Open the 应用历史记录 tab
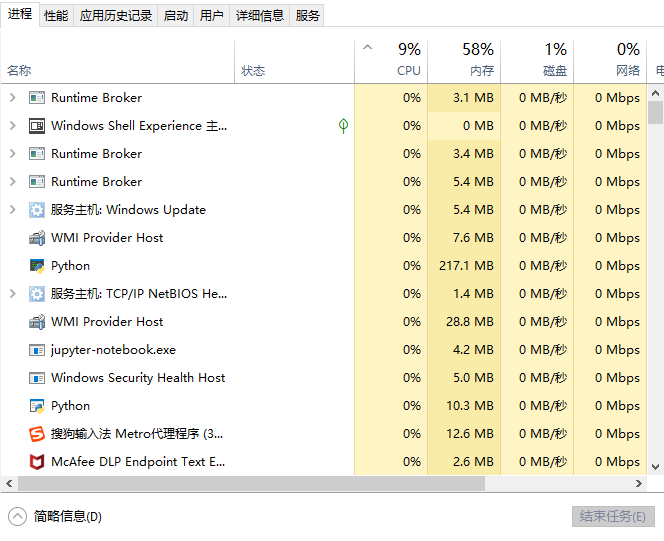Viewport: 664px width, 541px height. (116, 16)
